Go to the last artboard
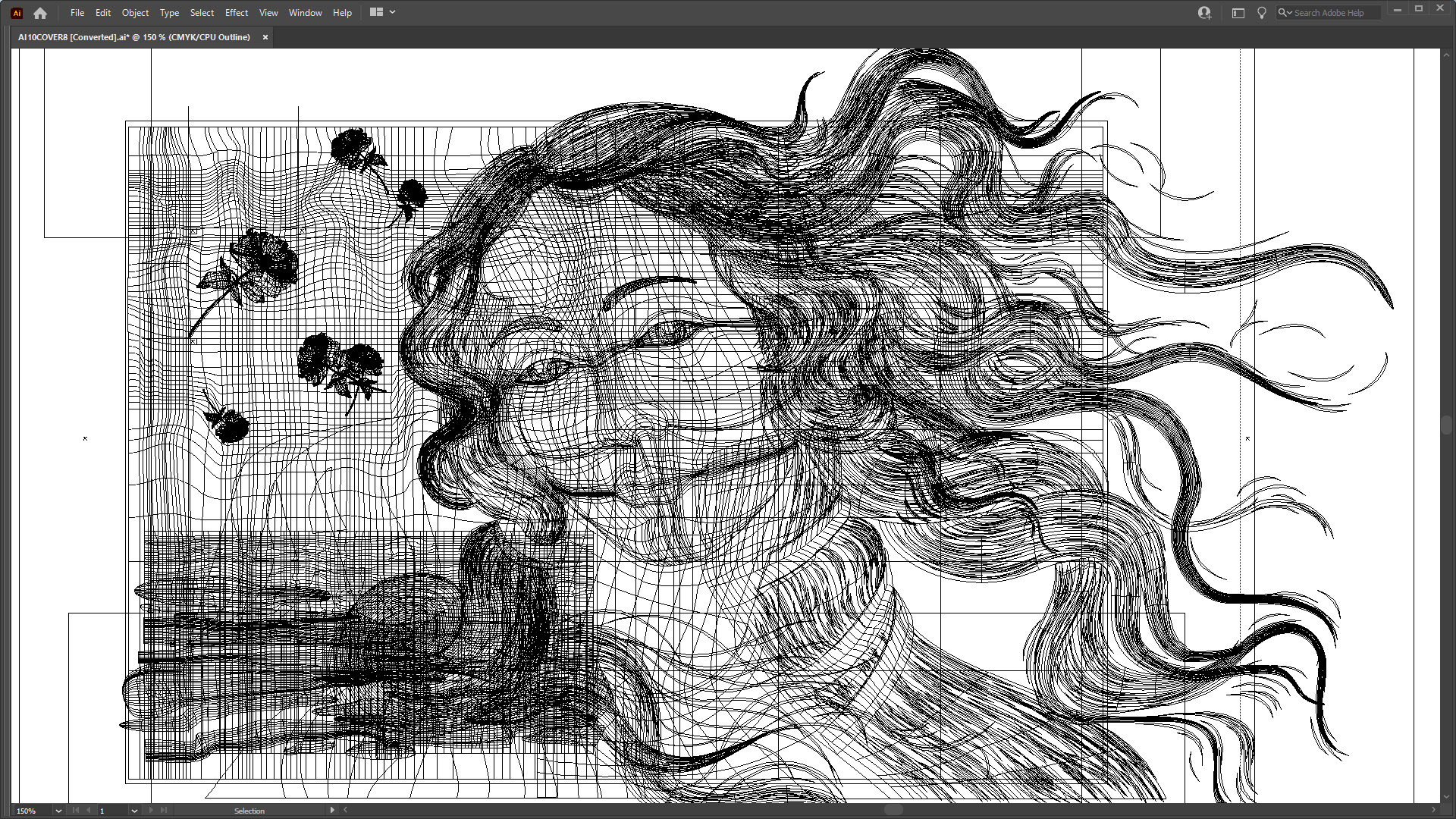Viewport: 1456px width, 819px height. [x=164, y=811]
